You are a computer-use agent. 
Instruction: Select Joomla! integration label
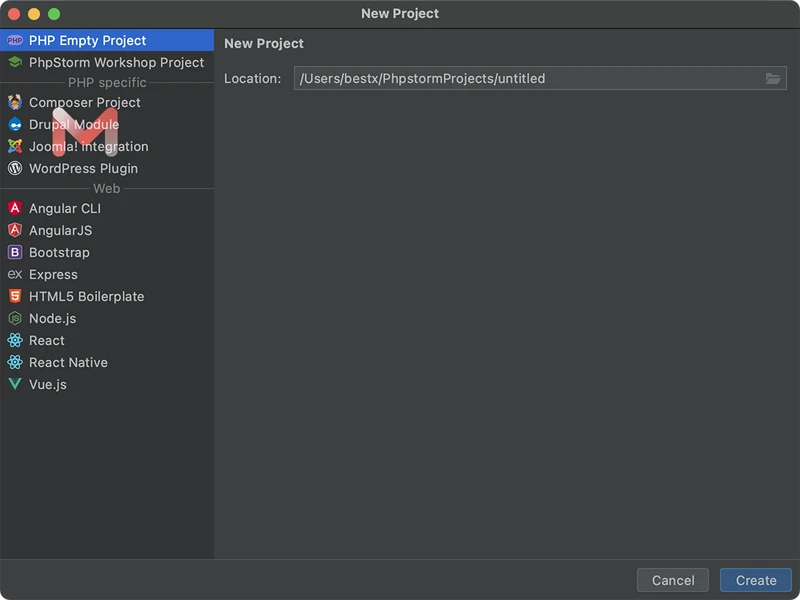(89, 146)
